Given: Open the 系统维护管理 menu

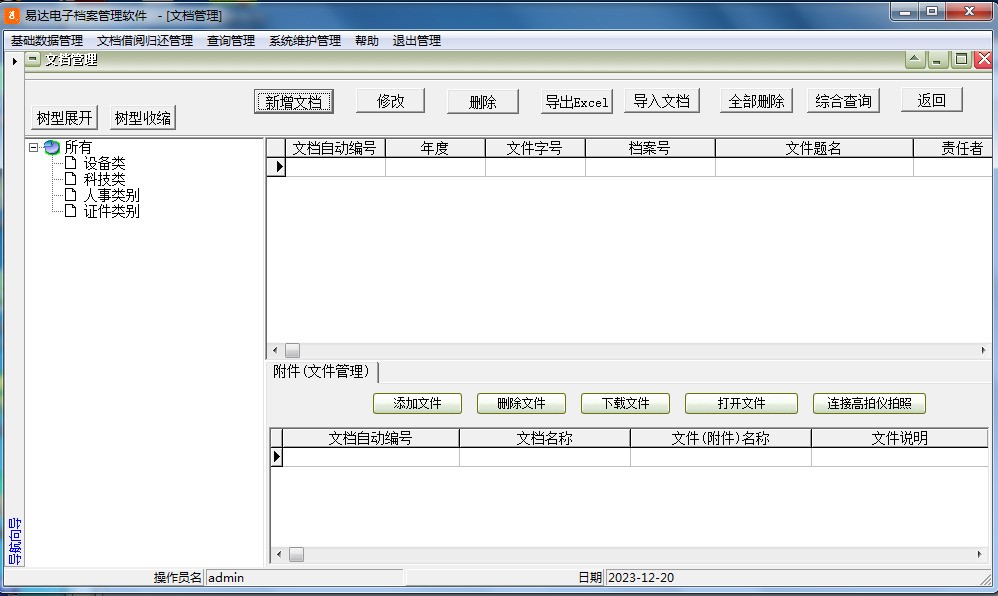Looking at the screenshot, I should point(305,41).
